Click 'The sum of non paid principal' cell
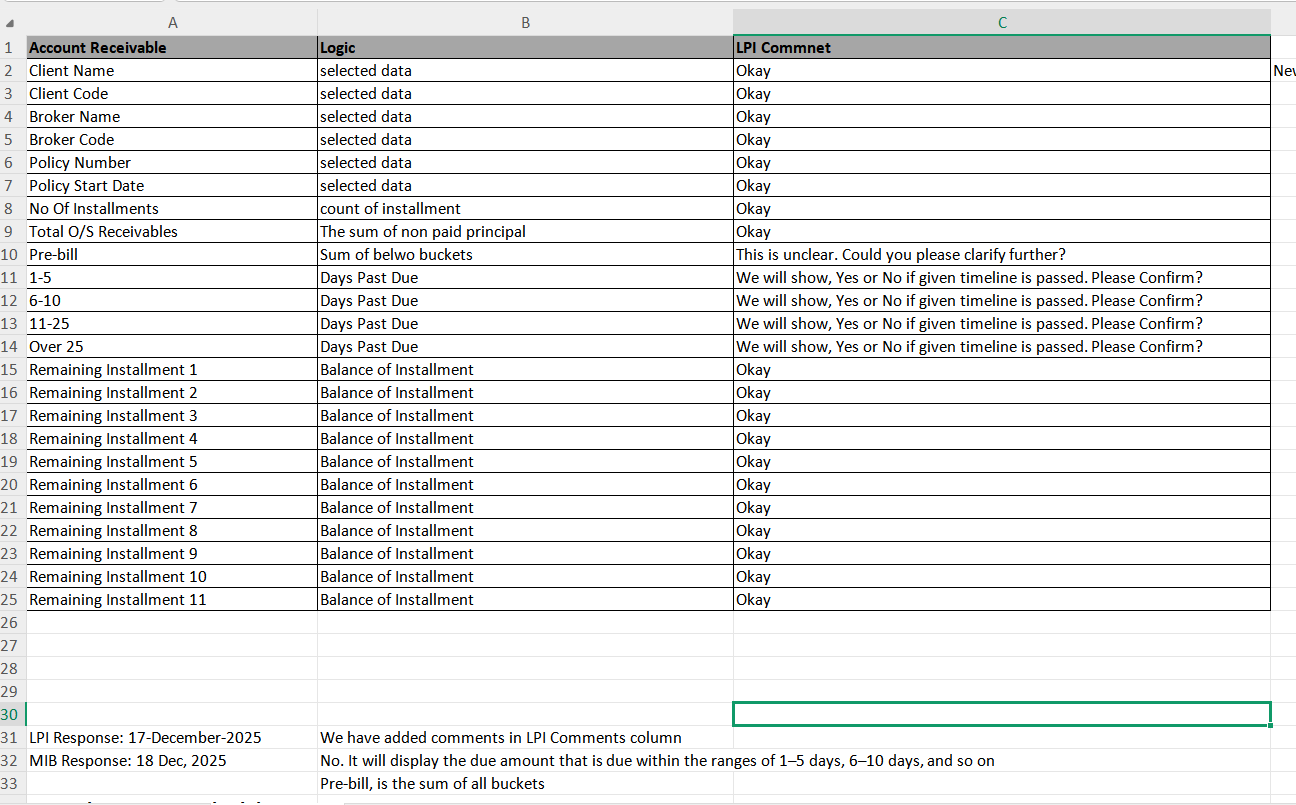Image resolution: width=1296 pixels, height=805 pixels. click(422, 232)
